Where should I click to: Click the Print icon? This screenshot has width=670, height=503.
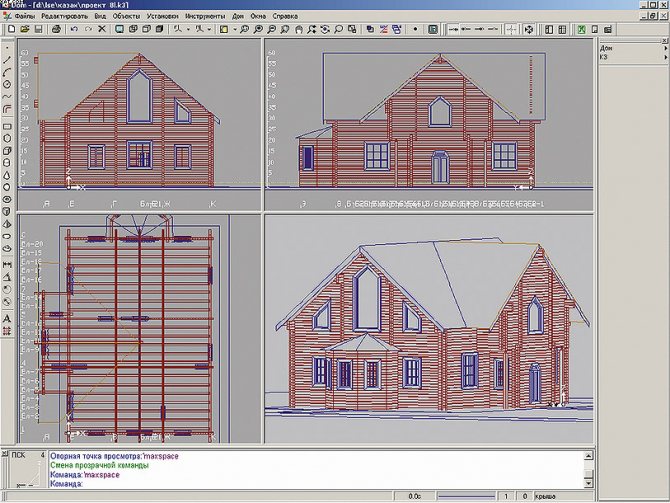point(56,29)
